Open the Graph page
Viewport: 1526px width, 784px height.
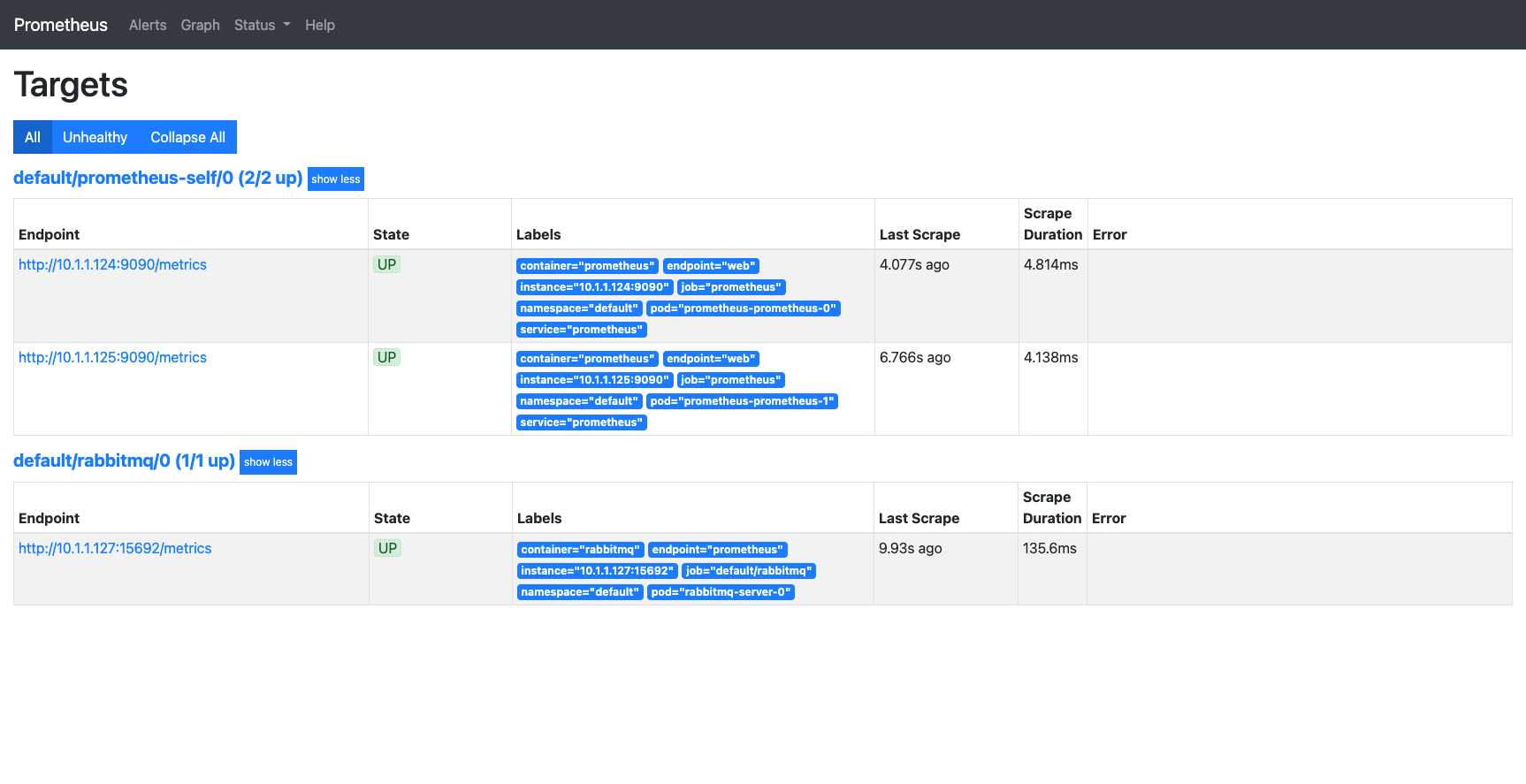(200, 25)
